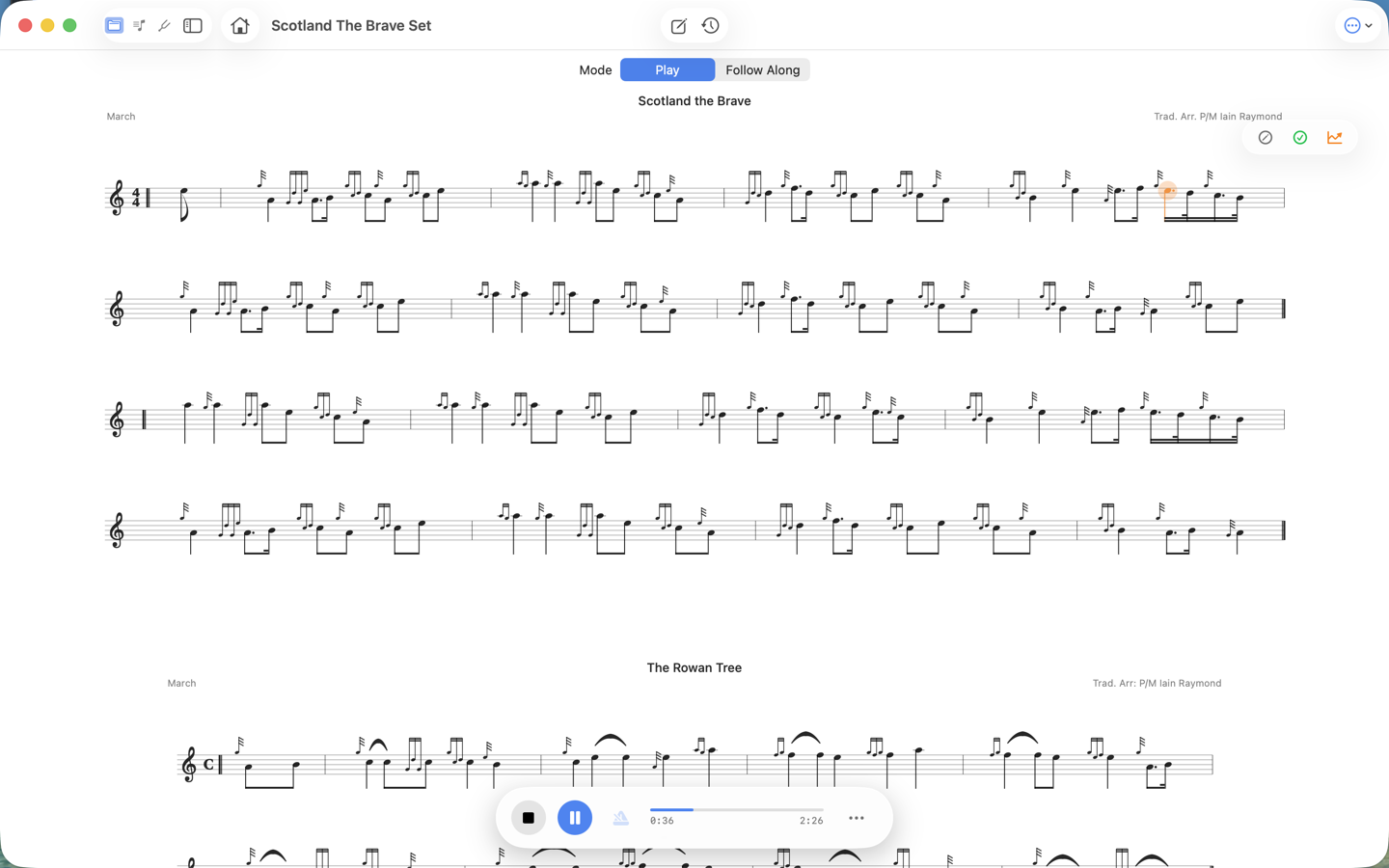Click the music notes list icon
This screenshot has width=1389, height=868.
click(139, 26)
